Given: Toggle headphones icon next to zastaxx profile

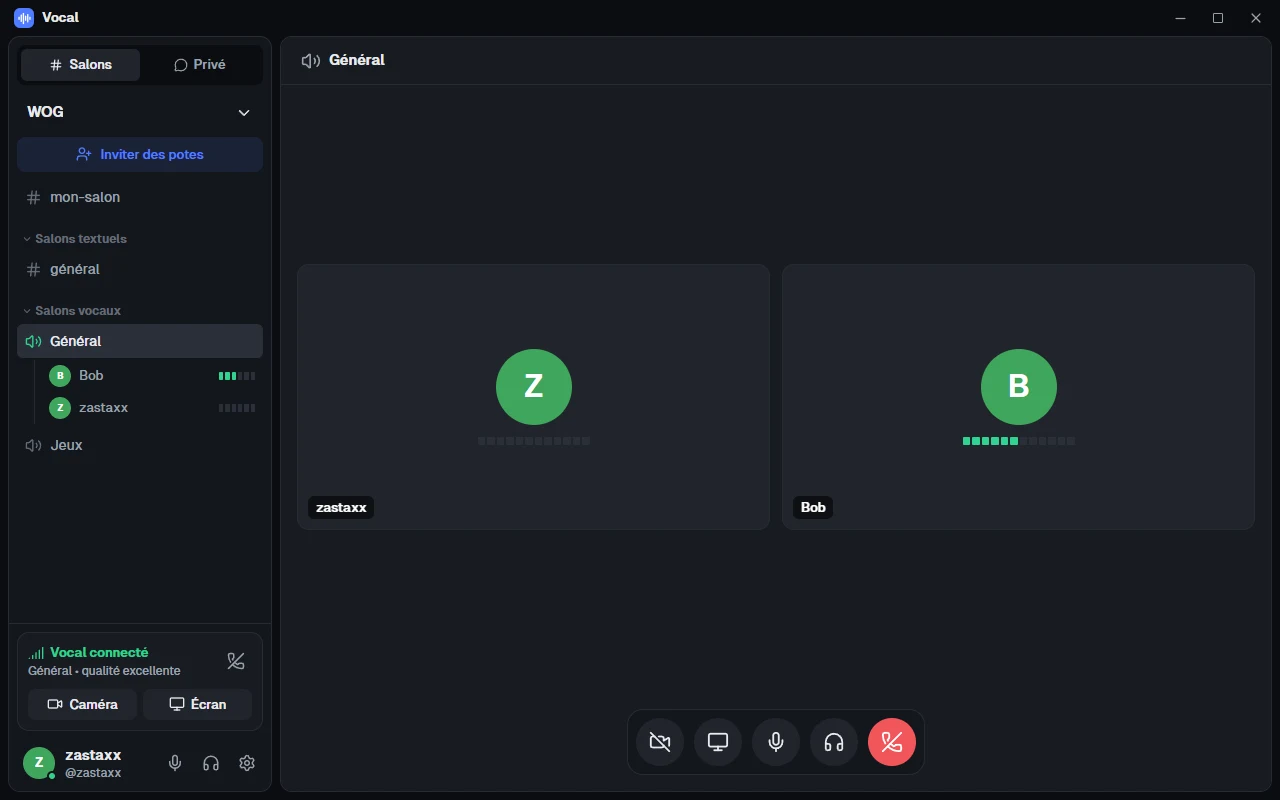Looking at the screenshot, I should coord(211,763).
